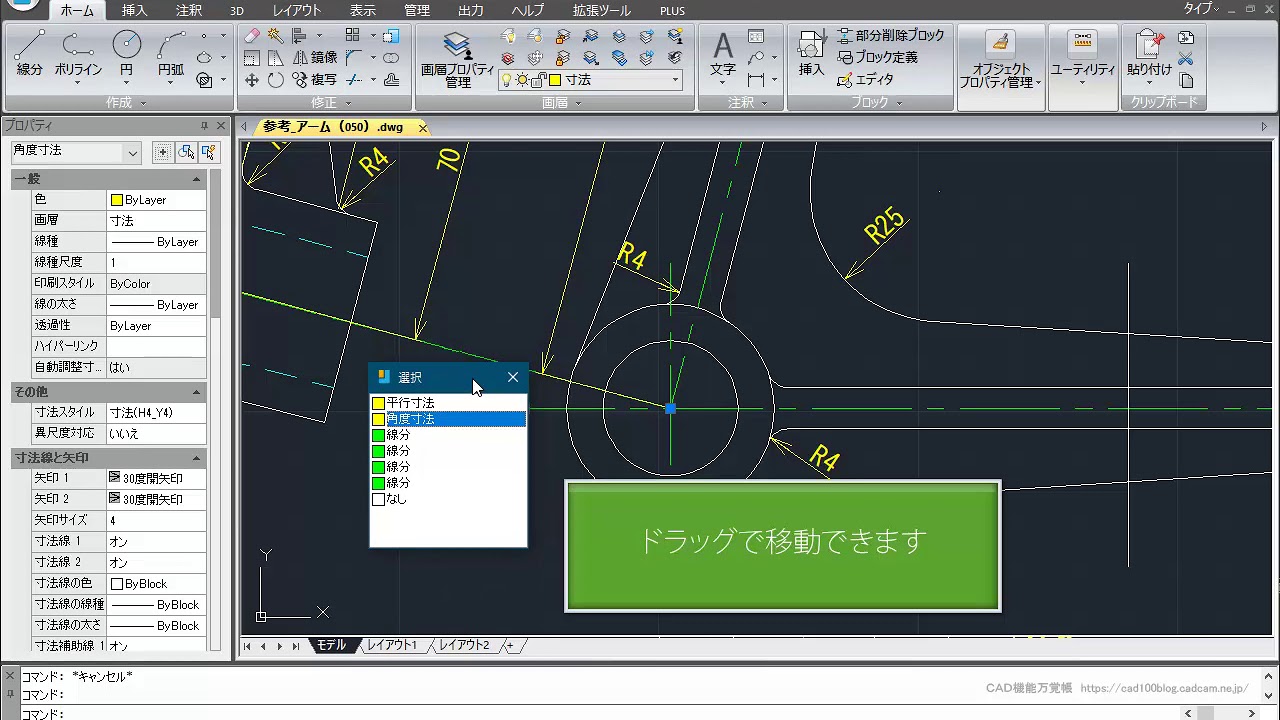1280x720 pixels.
Task: Click the 寸法線の色 ByBlock color swatch
Action: pyautogui.click(x=117, y=584)
